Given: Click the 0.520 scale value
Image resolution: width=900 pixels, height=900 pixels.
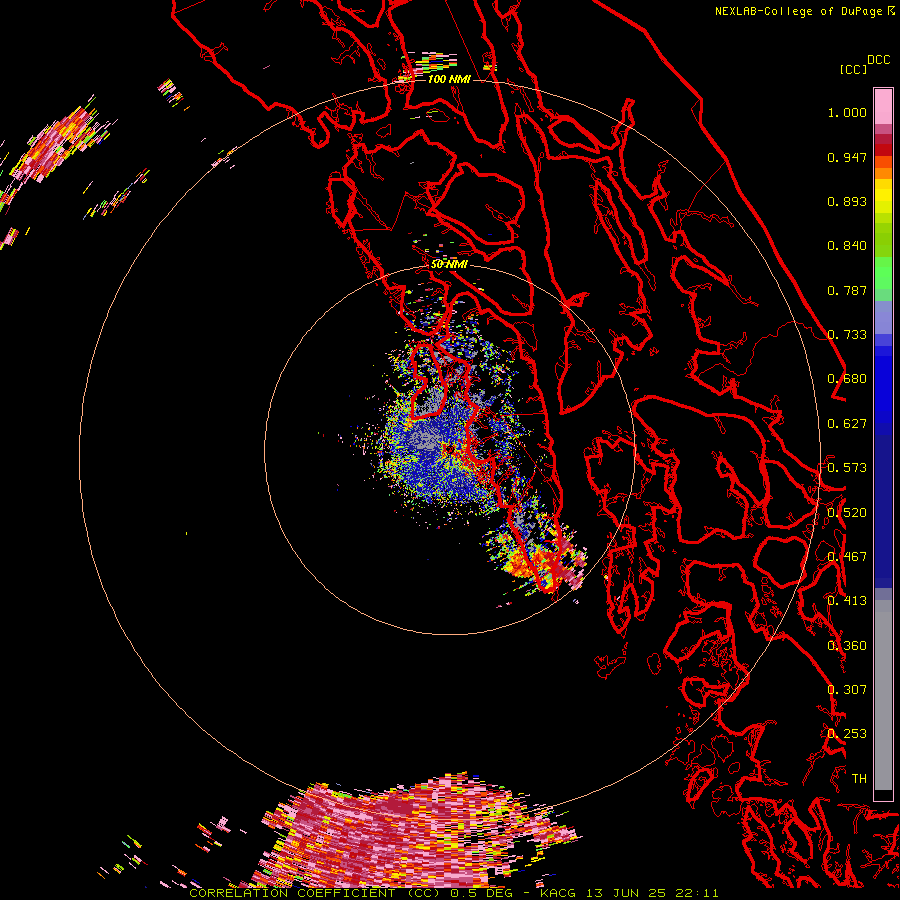Looking at the screenshot, I should tap(847, 513).
